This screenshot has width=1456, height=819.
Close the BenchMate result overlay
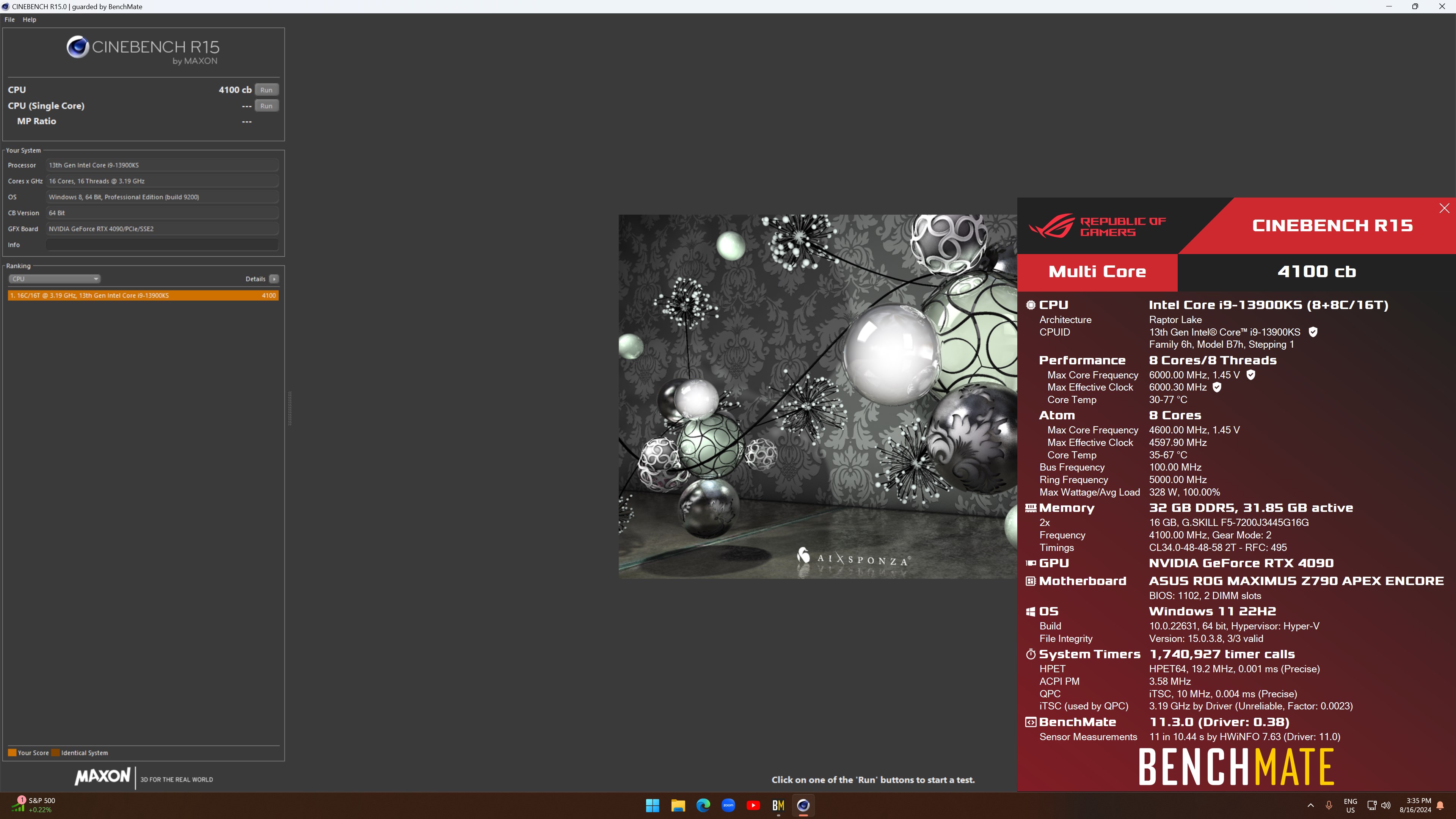click(x=1444, y=208)
